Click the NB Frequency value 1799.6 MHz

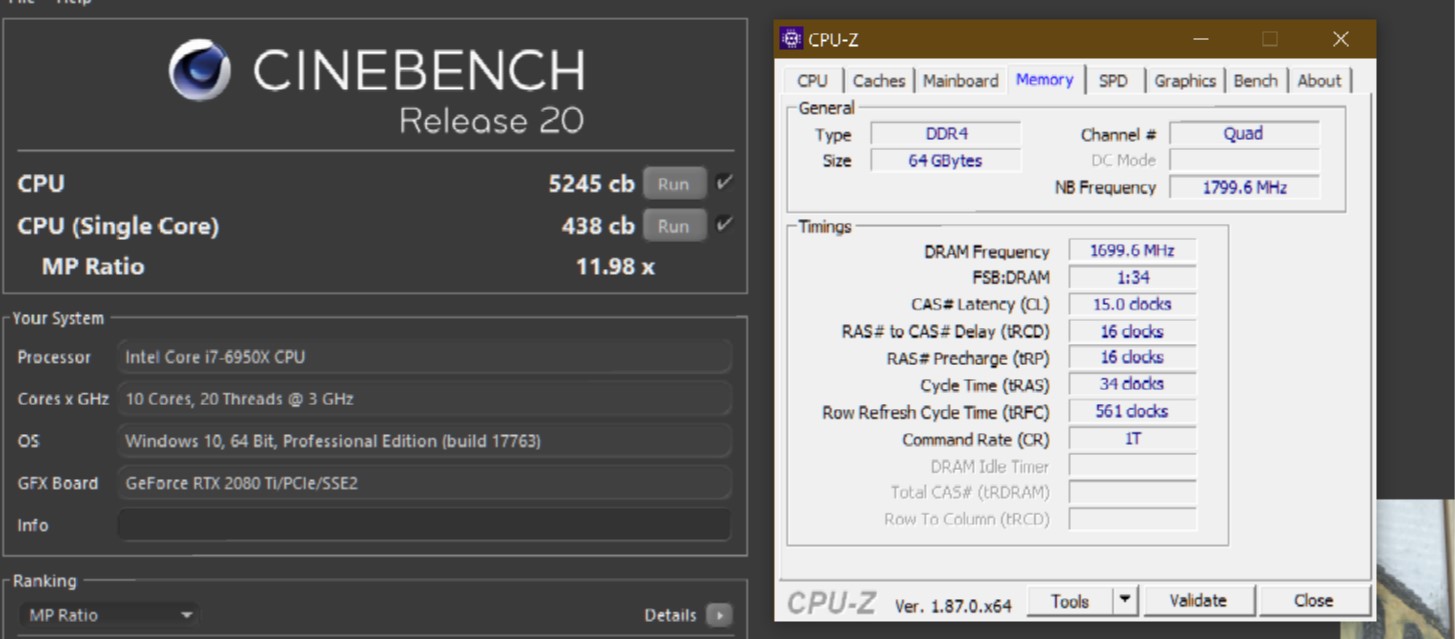tap(1244, 187)
